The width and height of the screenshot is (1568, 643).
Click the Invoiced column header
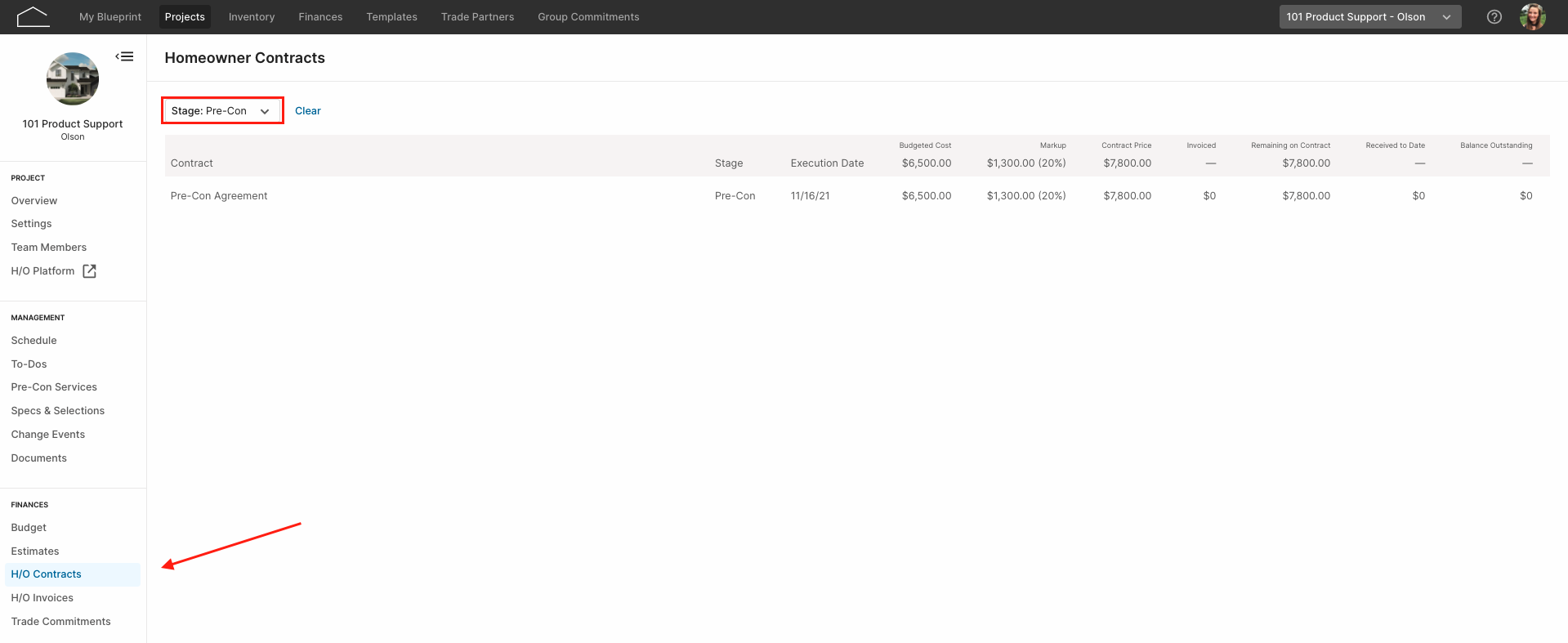(1201, 145)
